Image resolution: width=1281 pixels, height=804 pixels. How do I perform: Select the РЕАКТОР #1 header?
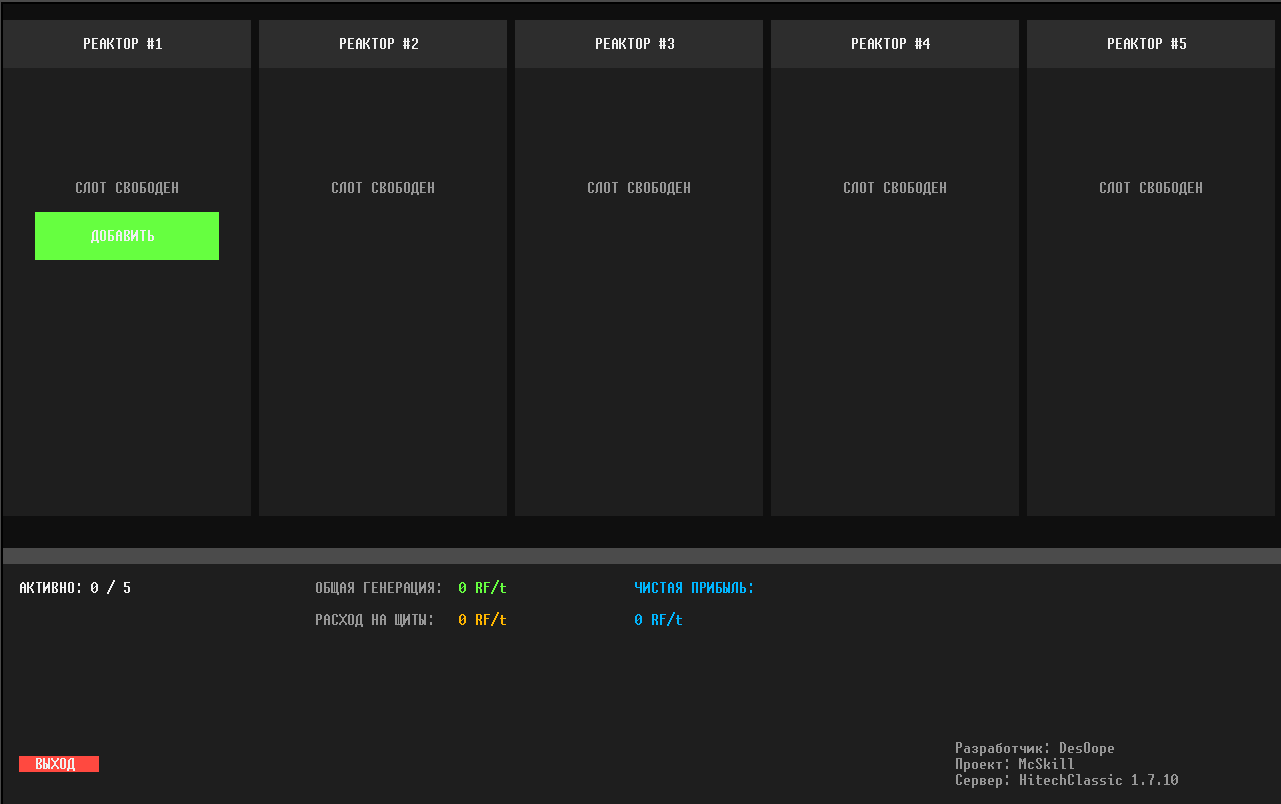(127, 44)
